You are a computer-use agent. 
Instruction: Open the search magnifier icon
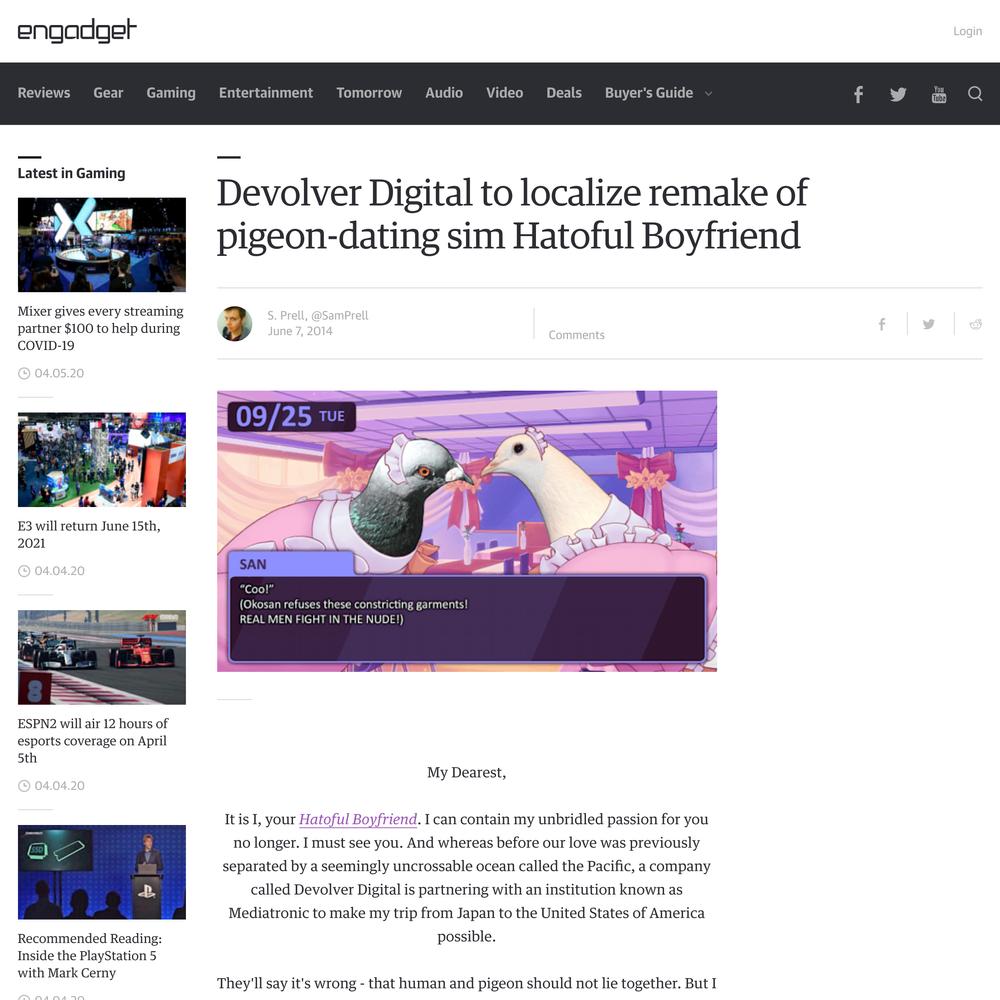974,94
